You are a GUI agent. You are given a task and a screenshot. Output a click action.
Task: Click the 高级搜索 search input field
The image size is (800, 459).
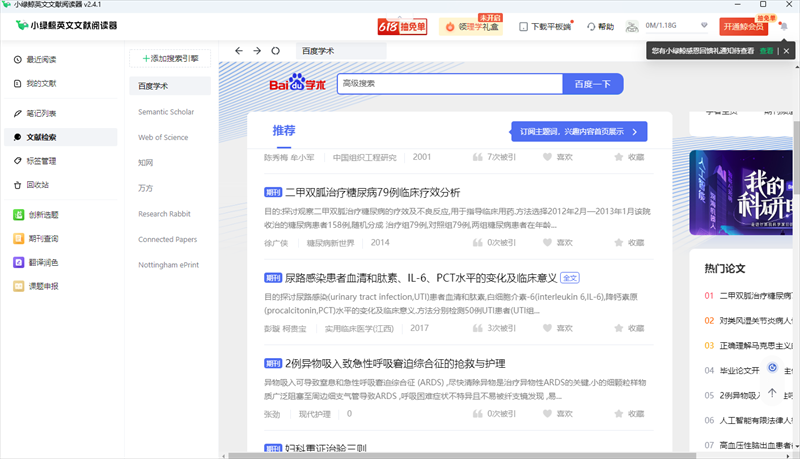[x=449, y=84]
